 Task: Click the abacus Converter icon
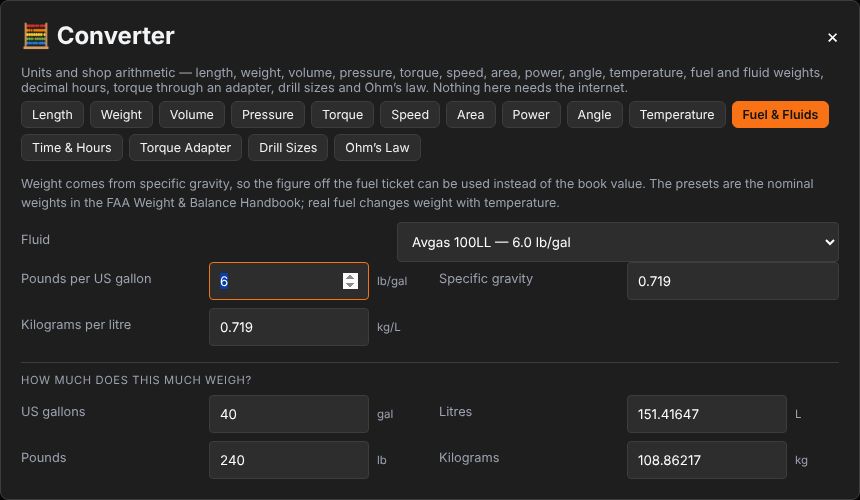pos(36,36)
